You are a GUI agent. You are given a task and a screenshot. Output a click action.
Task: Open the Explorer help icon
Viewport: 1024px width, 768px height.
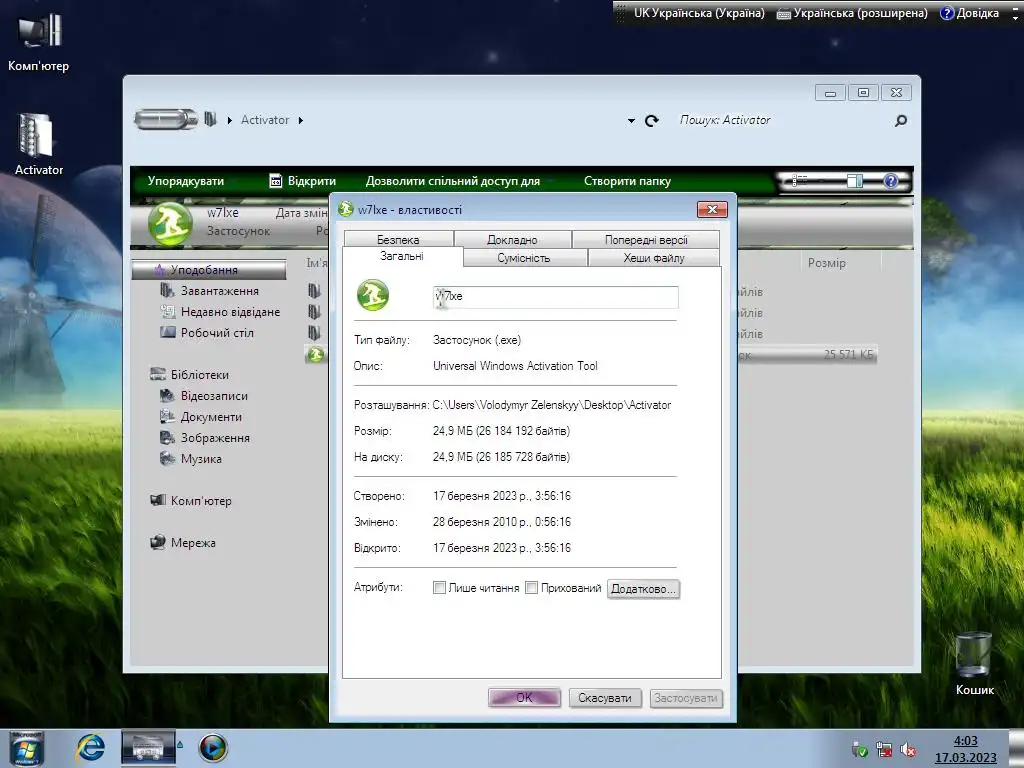click(x=891, y=181)
